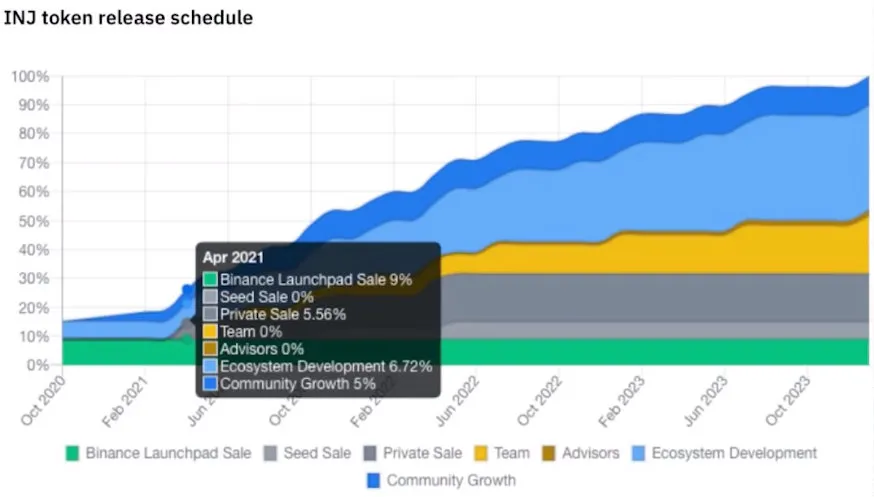Click the Apr 2021 tooltip header
This screenshot has height=497, width=874.
[232, 256]
